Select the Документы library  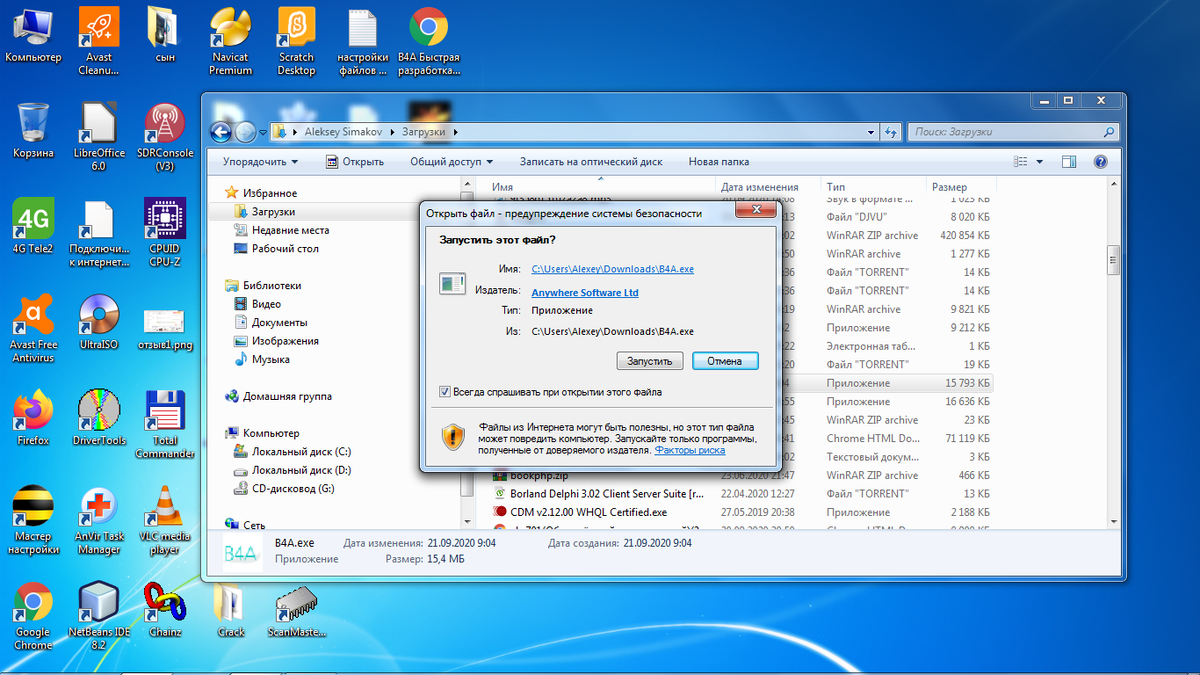click(x=279, y=322)
